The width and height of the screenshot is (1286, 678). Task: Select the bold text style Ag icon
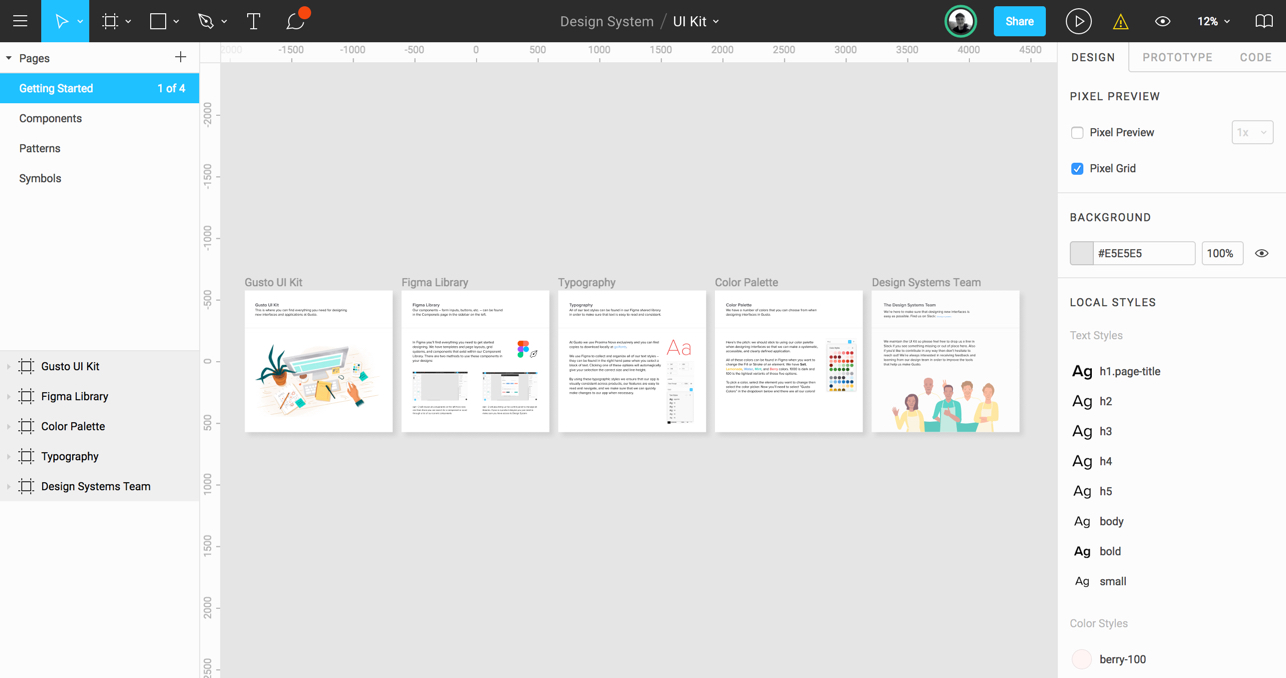point(1082,551)
